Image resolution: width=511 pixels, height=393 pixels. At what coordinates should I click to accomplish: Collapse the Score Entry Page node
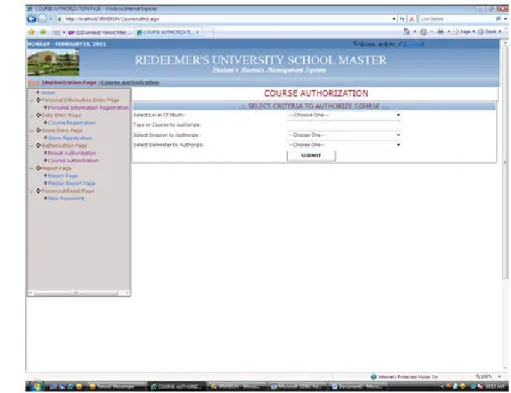click(x=32, y=130)
